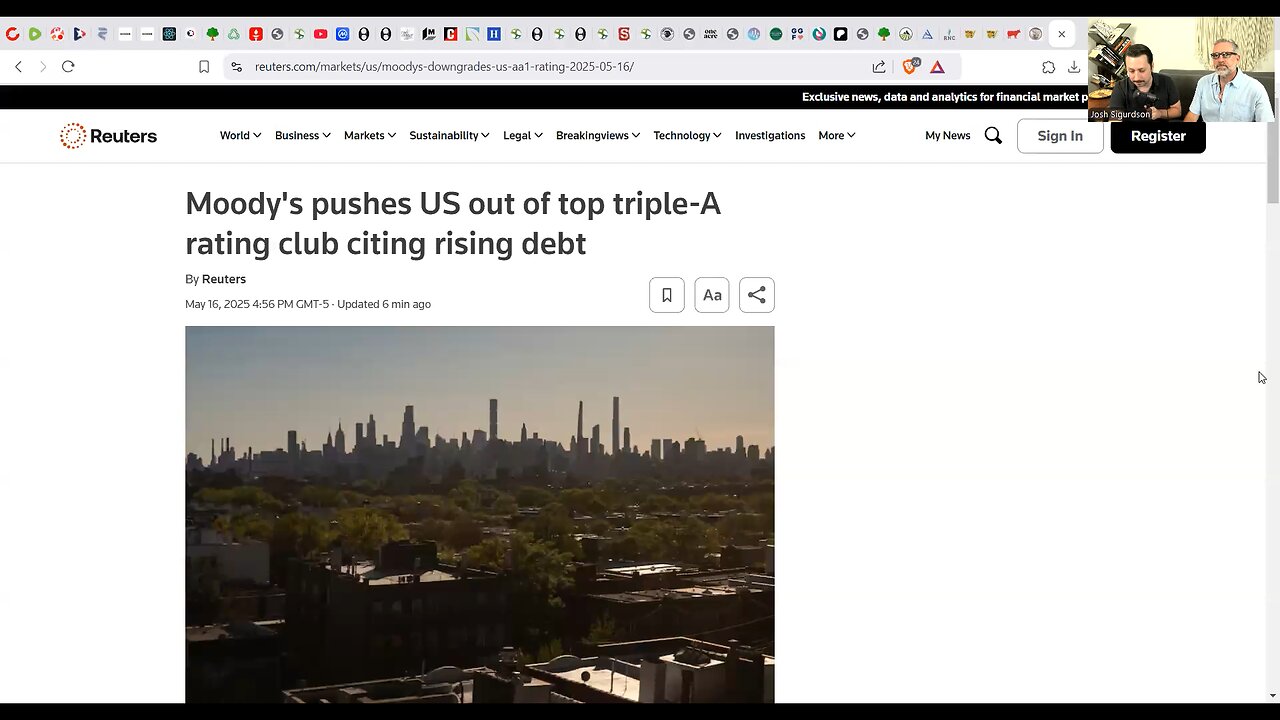
Task: Click the 'Josh Sigurdson' webcam name label
Action: coord(1119,115)
